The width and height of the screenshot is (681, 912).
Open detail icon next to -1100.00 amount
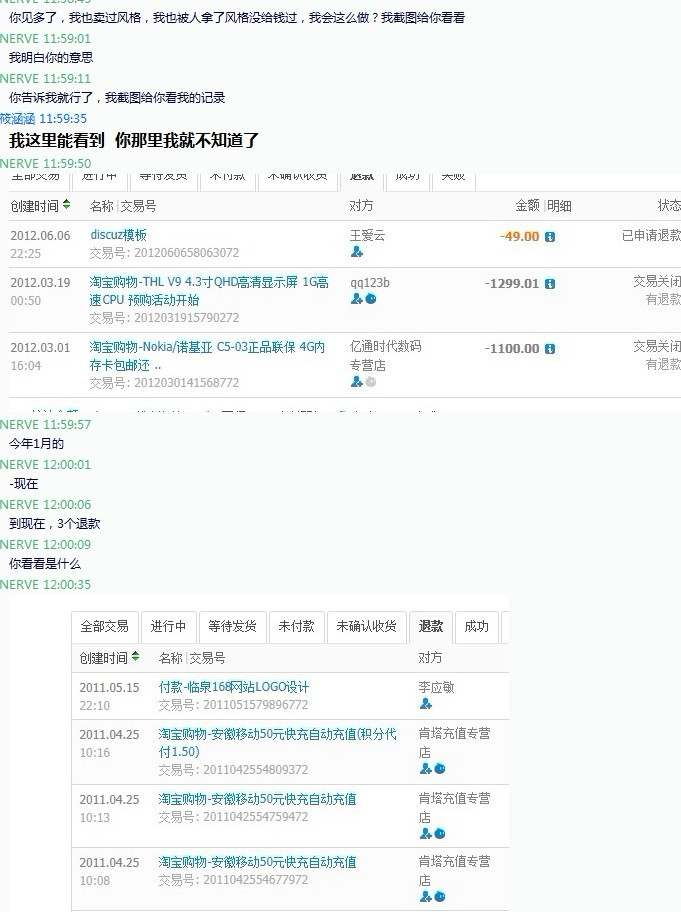tap(550, 349)
